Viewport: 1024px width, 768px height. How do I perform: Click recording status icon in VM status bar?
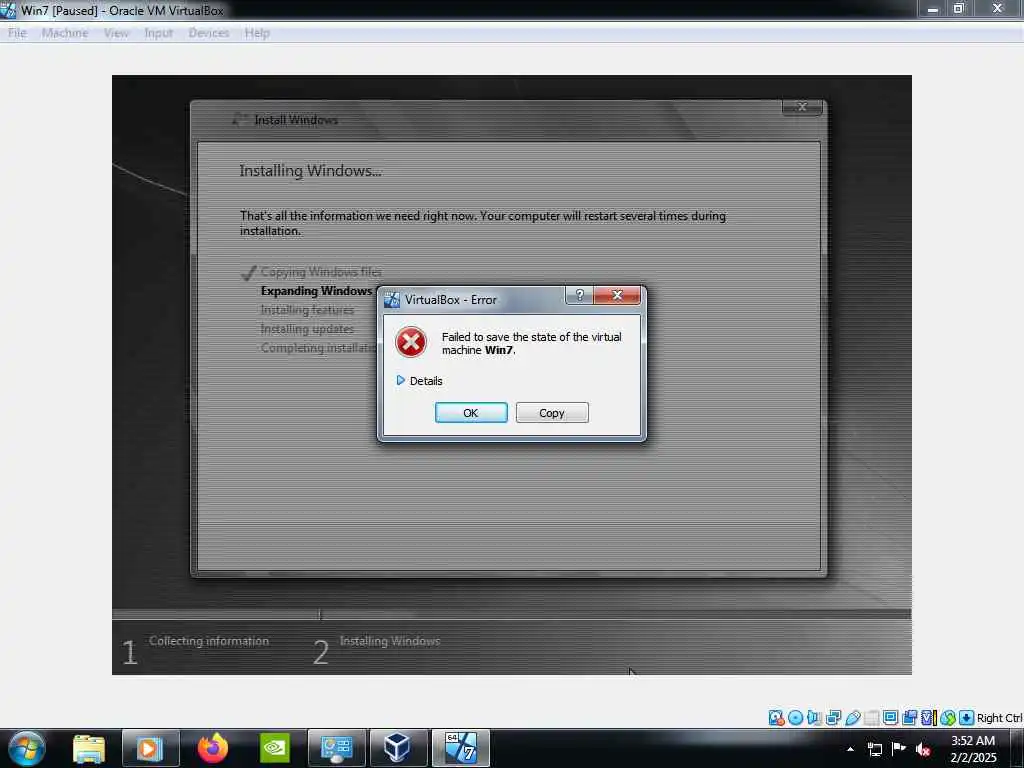[x=909, y=718]
